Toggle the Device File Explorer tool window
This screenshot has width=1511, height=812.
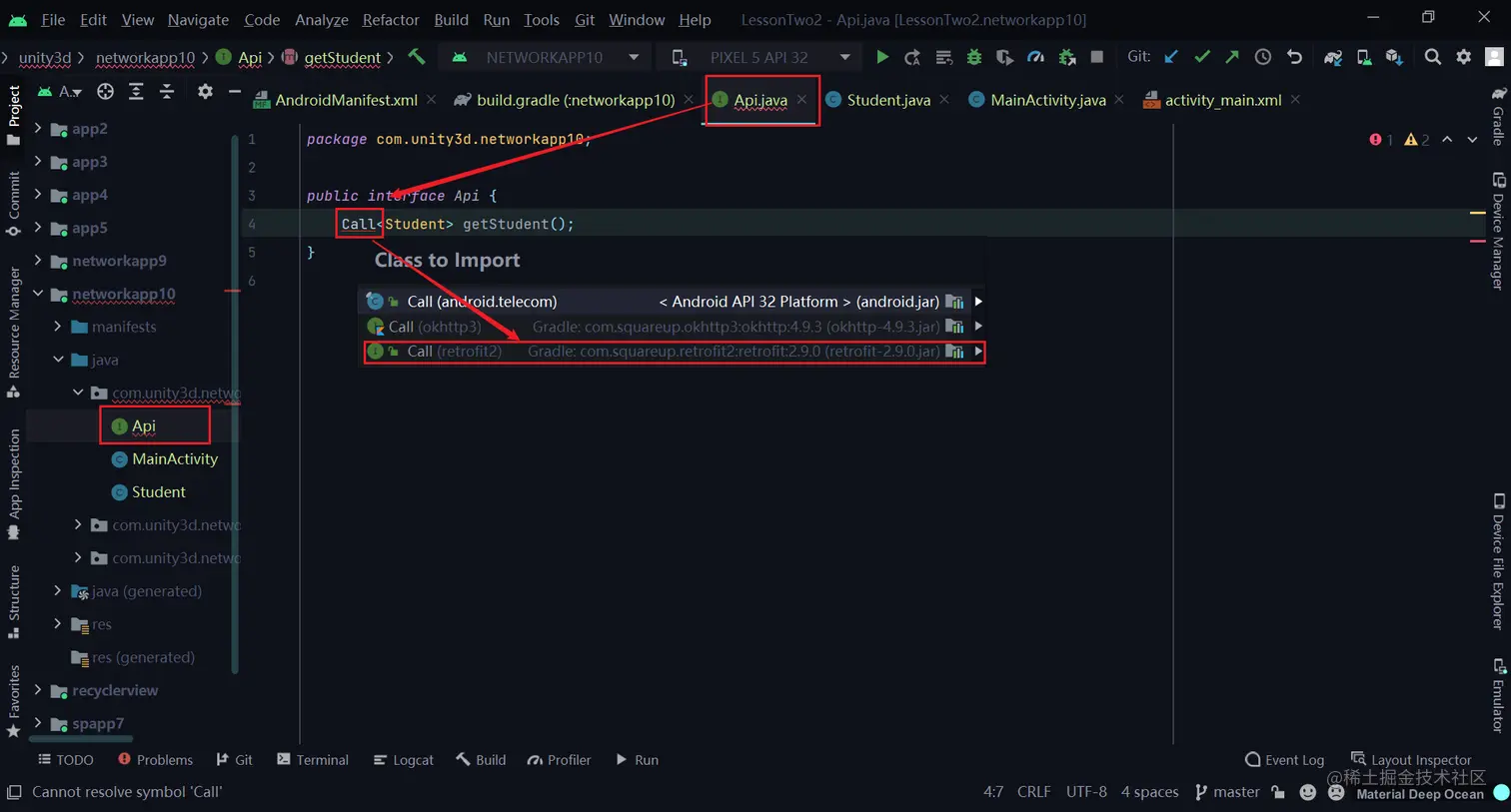[x=1498, y=561]
